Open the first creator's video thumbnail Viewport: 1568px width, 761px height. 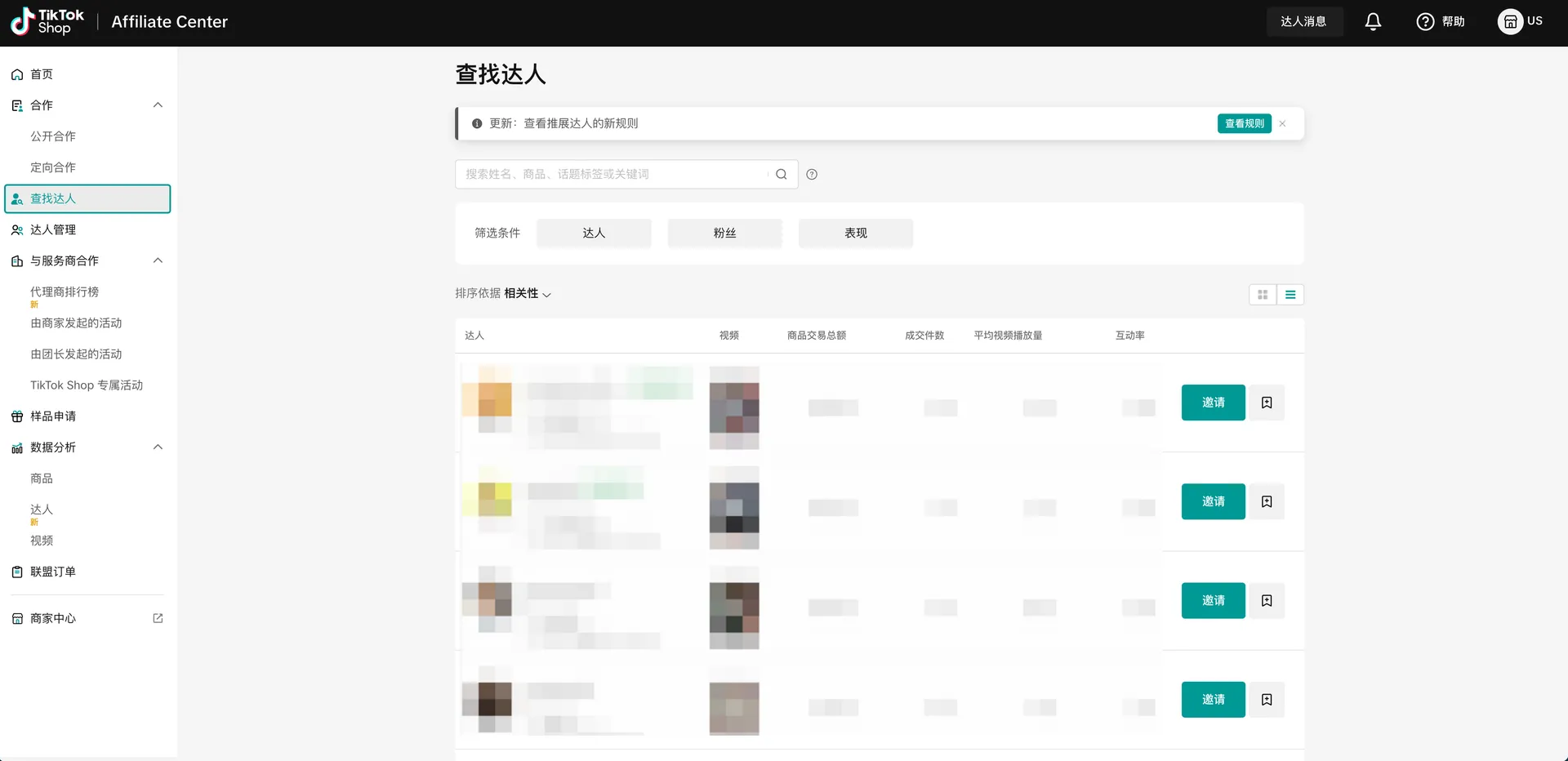pos(734,407)
